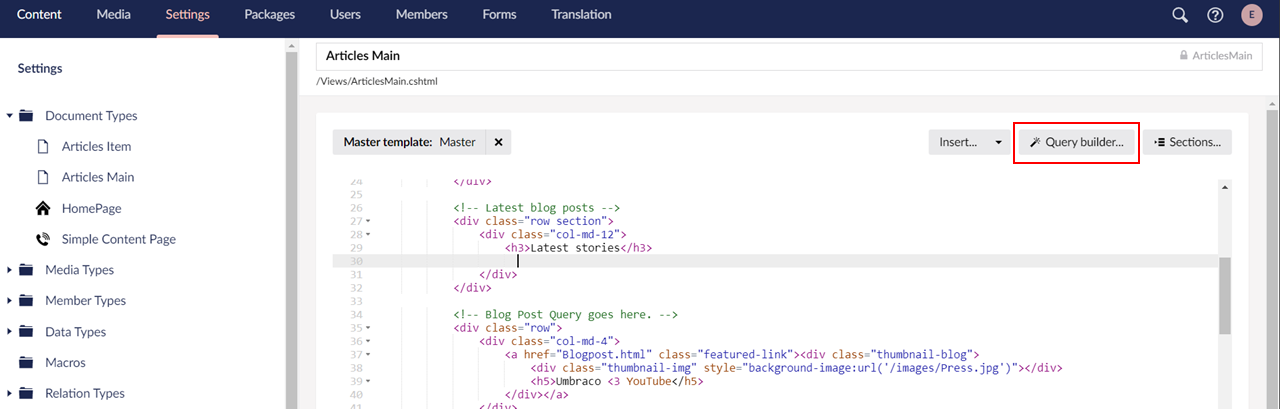Go to the Forms section
The width and height of the screenshot is (1280, 409).
tap(499, 15)
